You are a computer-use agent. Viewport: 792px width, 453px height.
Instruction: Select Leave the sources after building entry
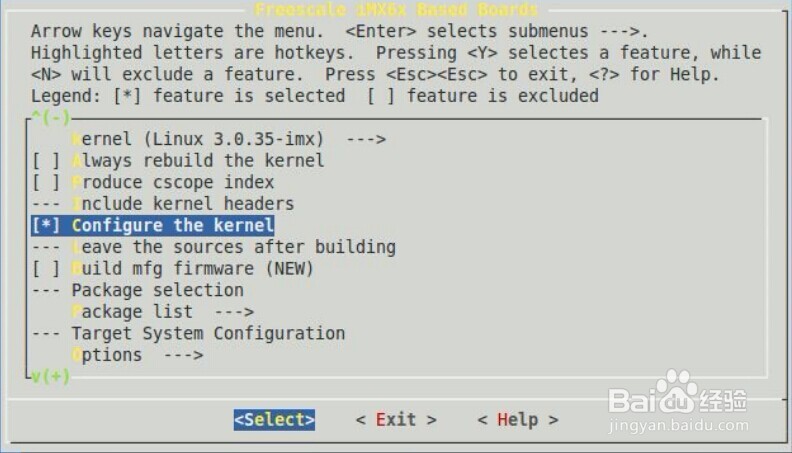233,247
